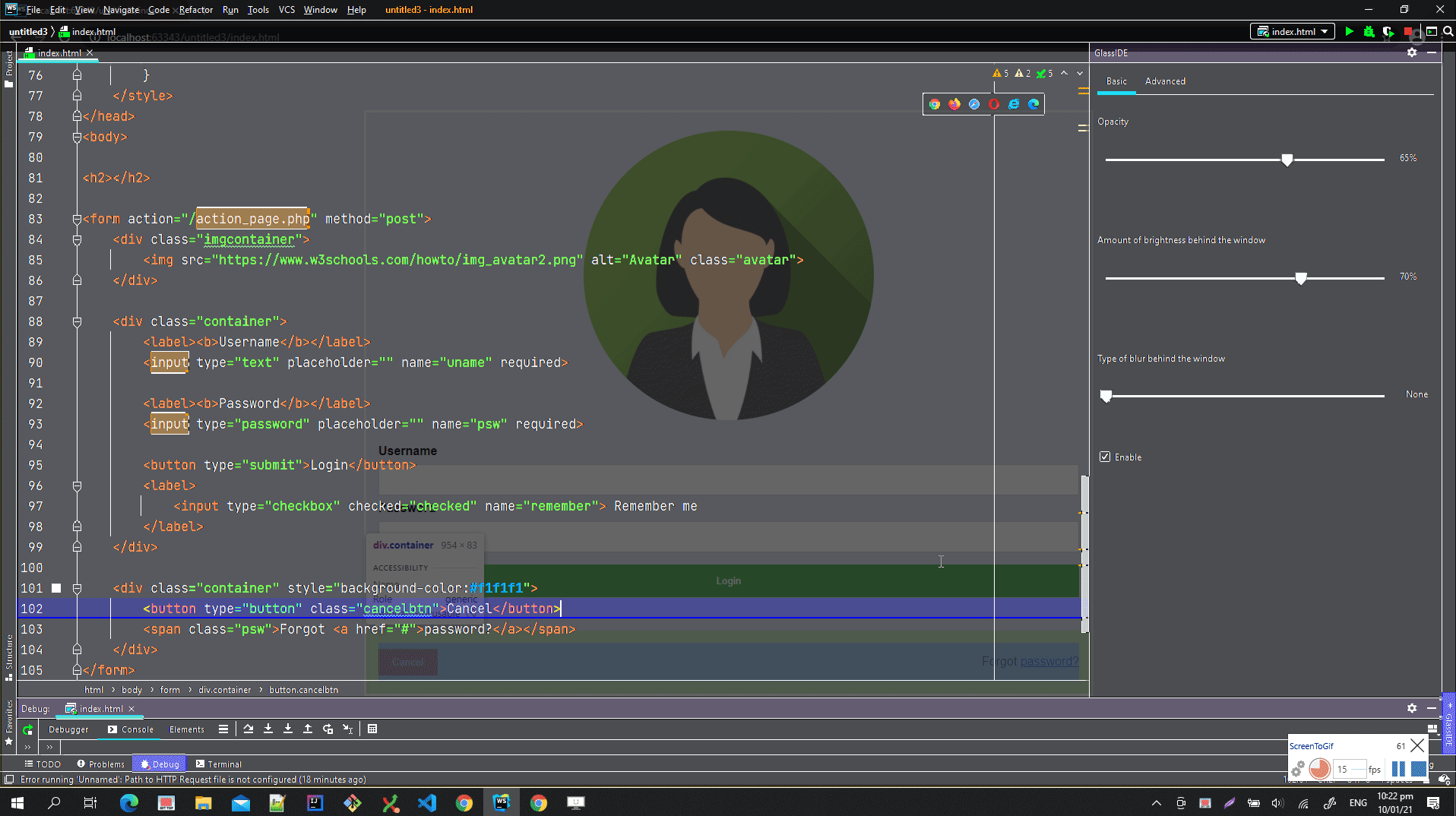Collapse the fold marker at line 83 form tag
1456x816 pixels.
(77, 219)
